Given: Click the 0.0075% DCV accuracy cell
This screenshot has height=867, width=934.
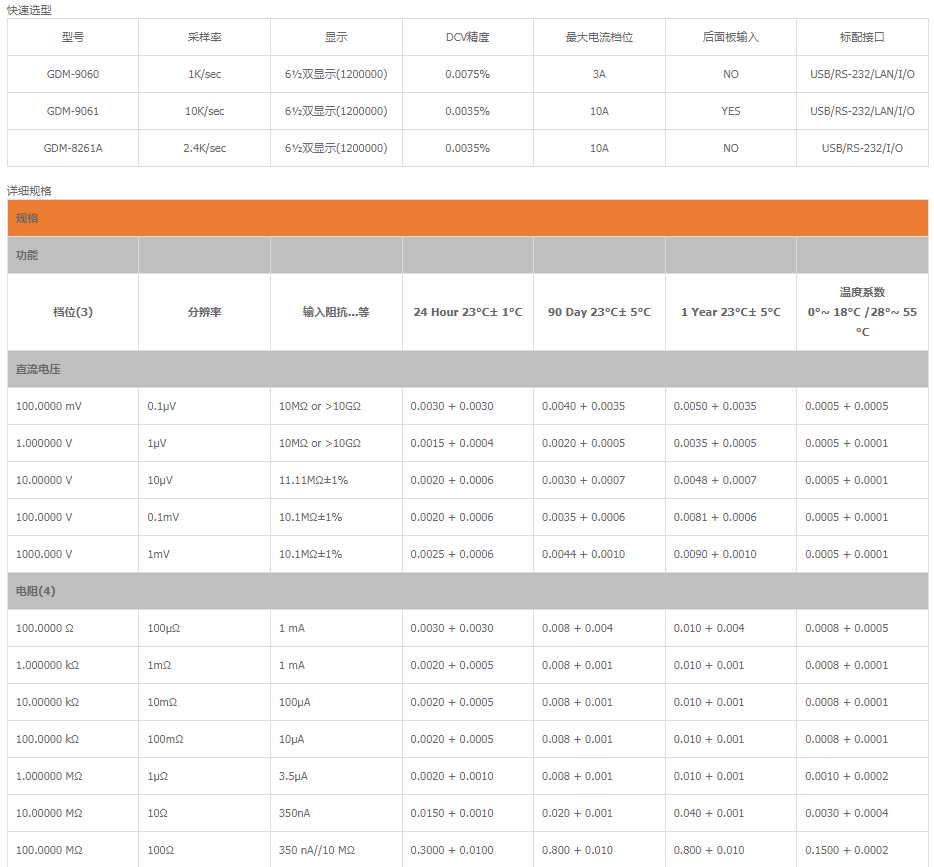Looking at the screenshot, I should coord(468,74).
